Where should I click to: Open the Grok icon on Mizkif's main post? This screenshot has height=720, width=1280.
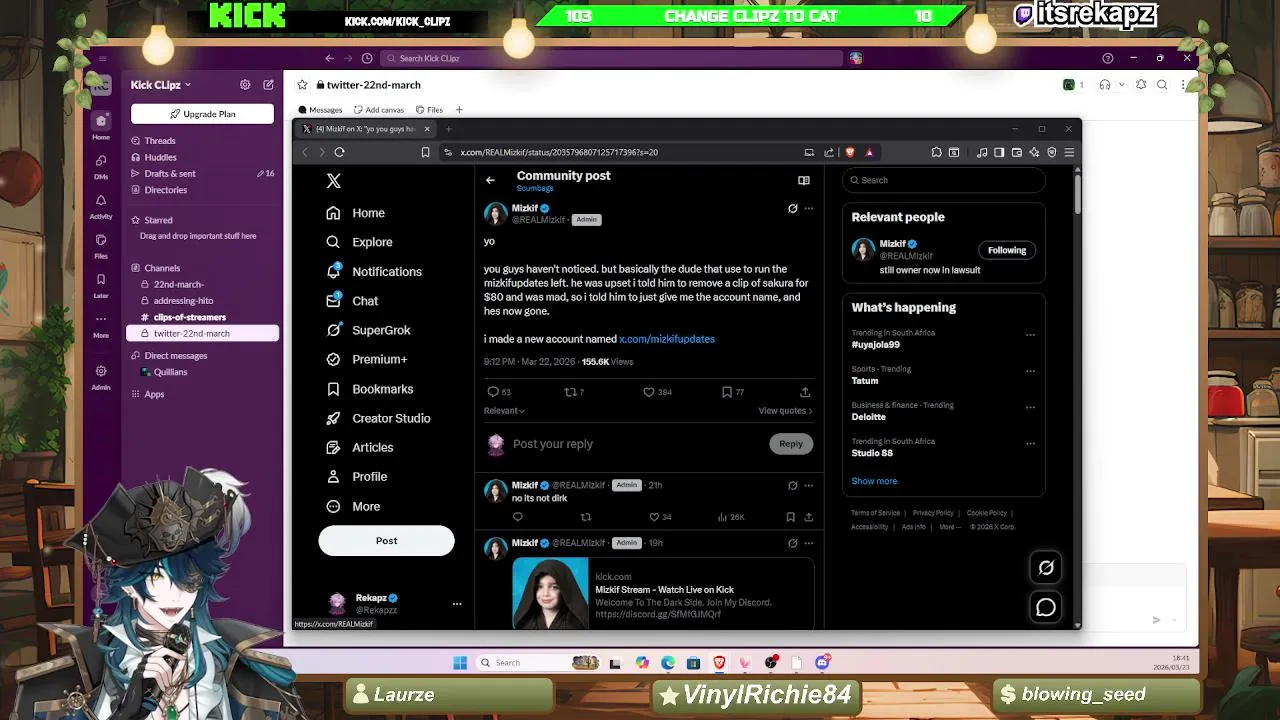tap(792, 209)
